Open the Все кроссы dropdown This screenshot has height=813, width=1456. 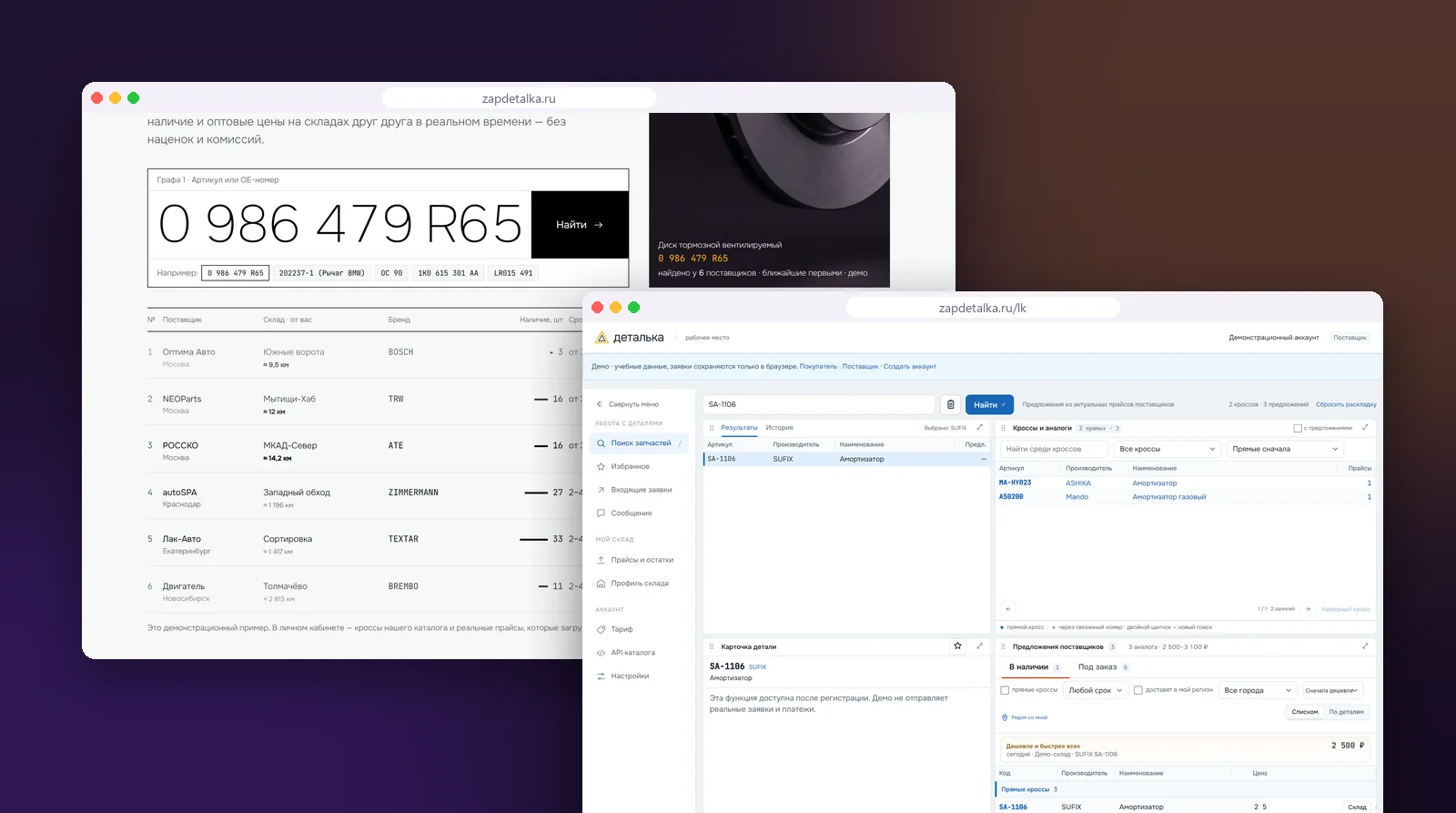[x=1168, y=449]
